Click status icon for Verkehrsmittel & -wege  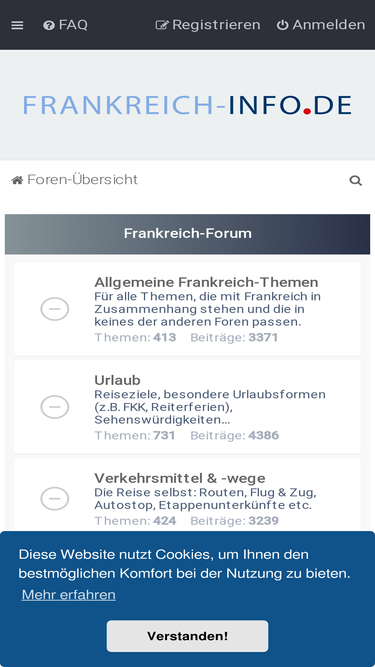point(55,499)
